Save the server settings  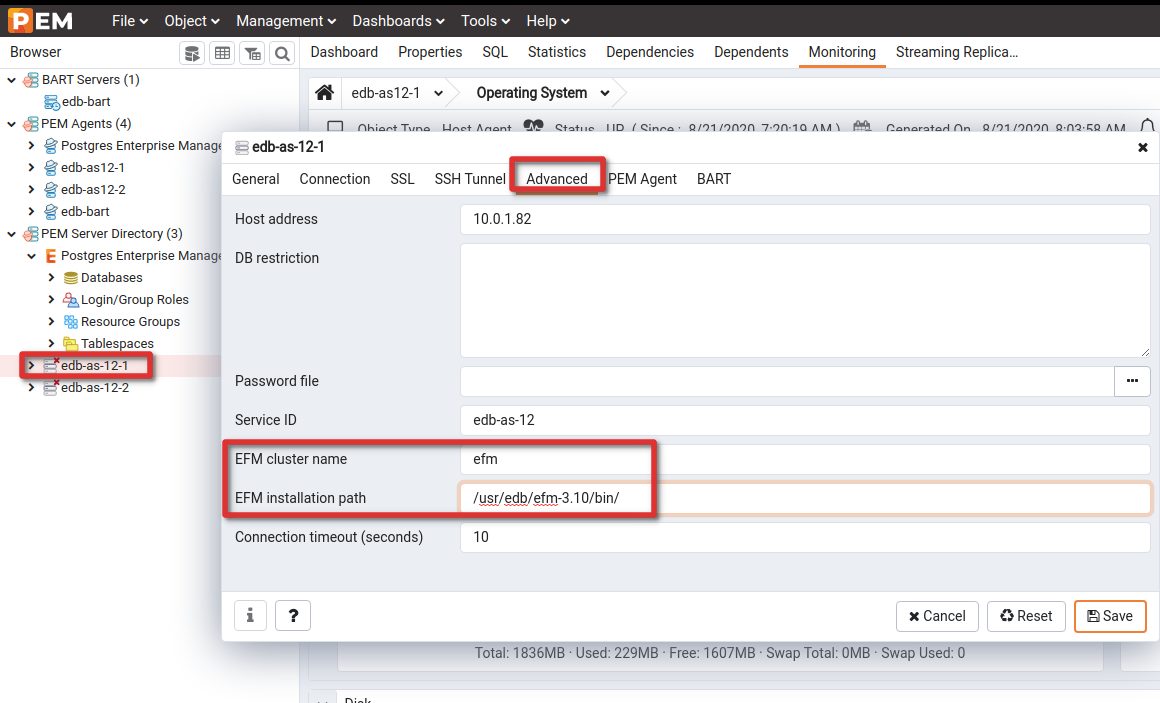1110,616
